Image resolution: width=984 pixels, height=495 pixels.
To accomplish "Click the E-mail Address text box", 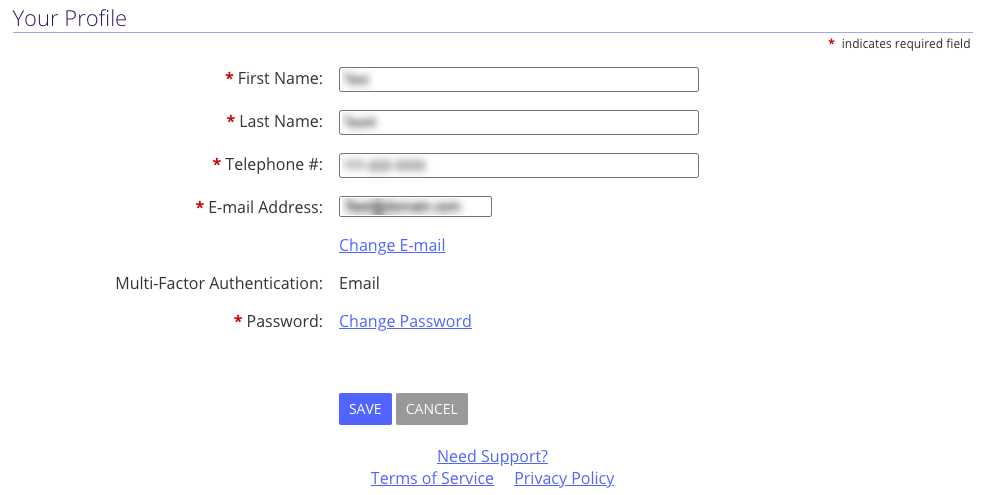I will [415, 206].
